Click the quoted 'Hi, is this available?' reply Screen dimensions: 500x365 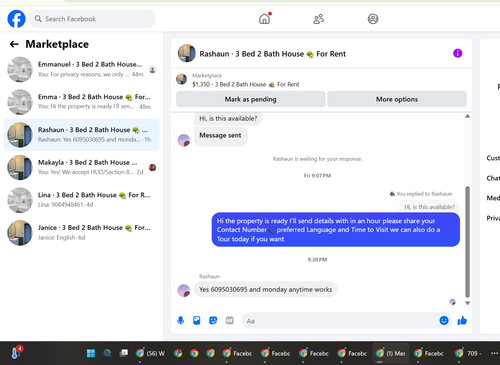coord(429,207)
